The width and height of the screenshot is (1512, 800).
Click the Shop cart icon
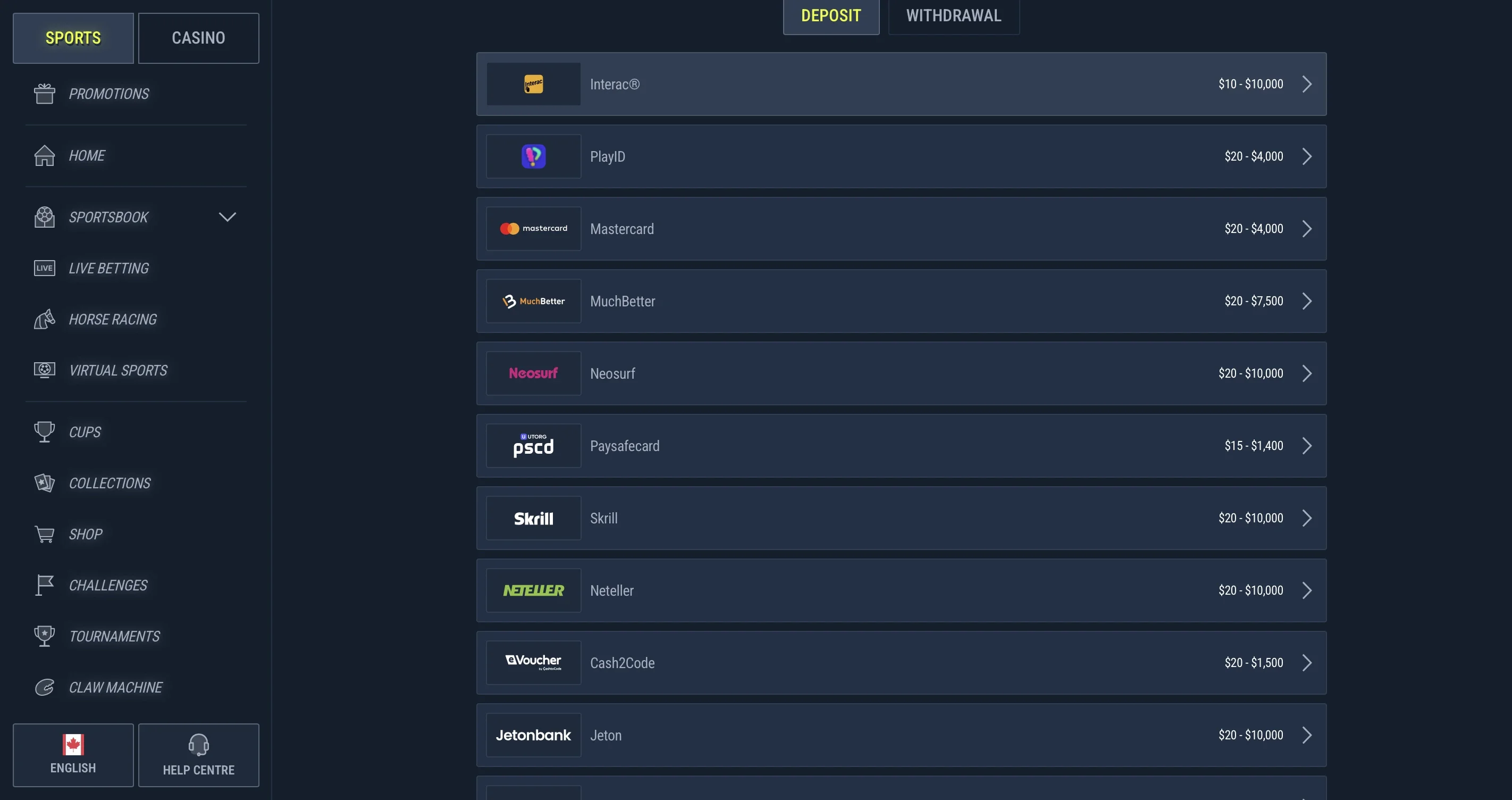(45, 535)
